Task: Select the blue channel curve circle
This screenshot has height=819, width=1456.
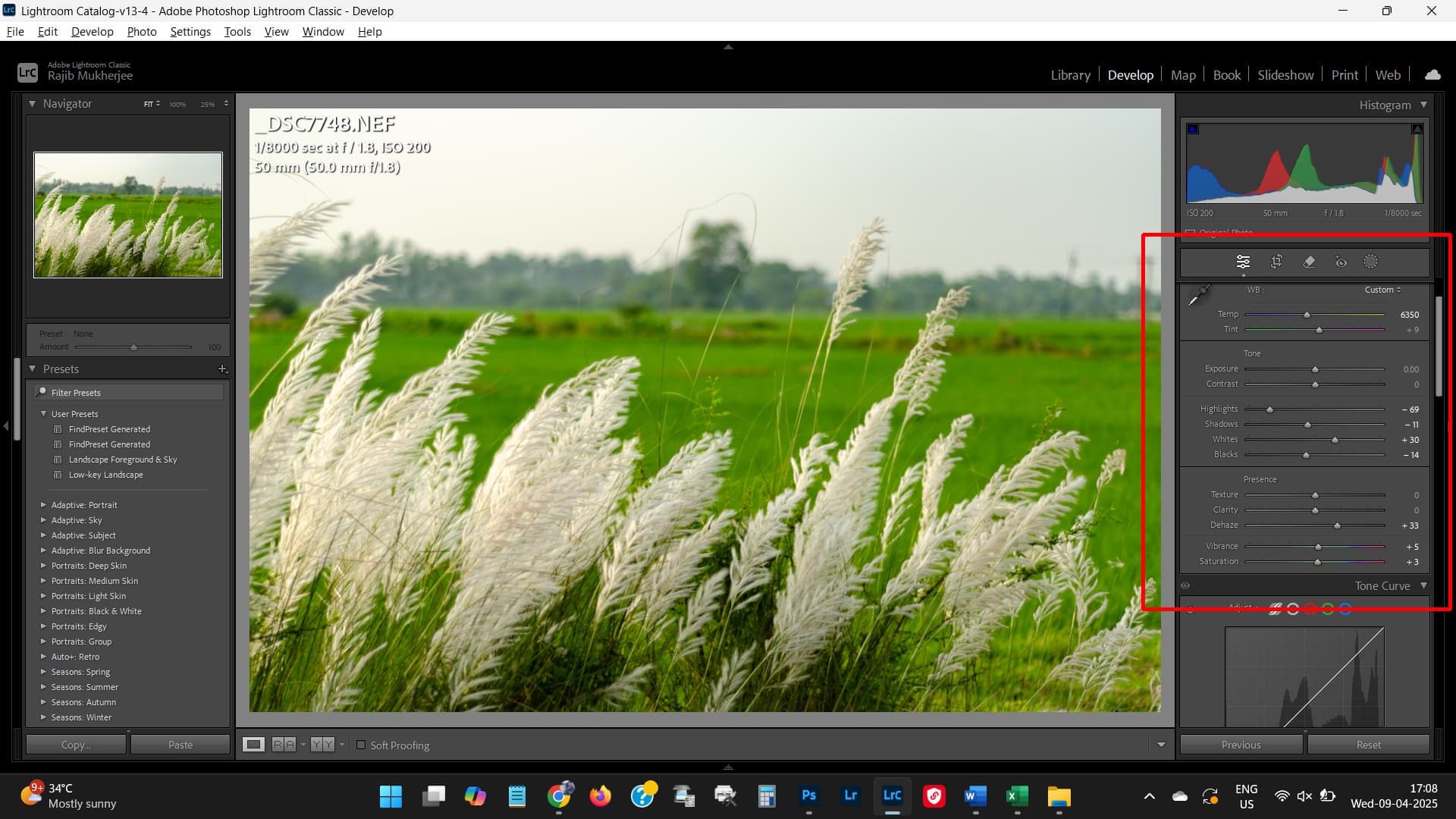Action: [x=1345, y=608]
